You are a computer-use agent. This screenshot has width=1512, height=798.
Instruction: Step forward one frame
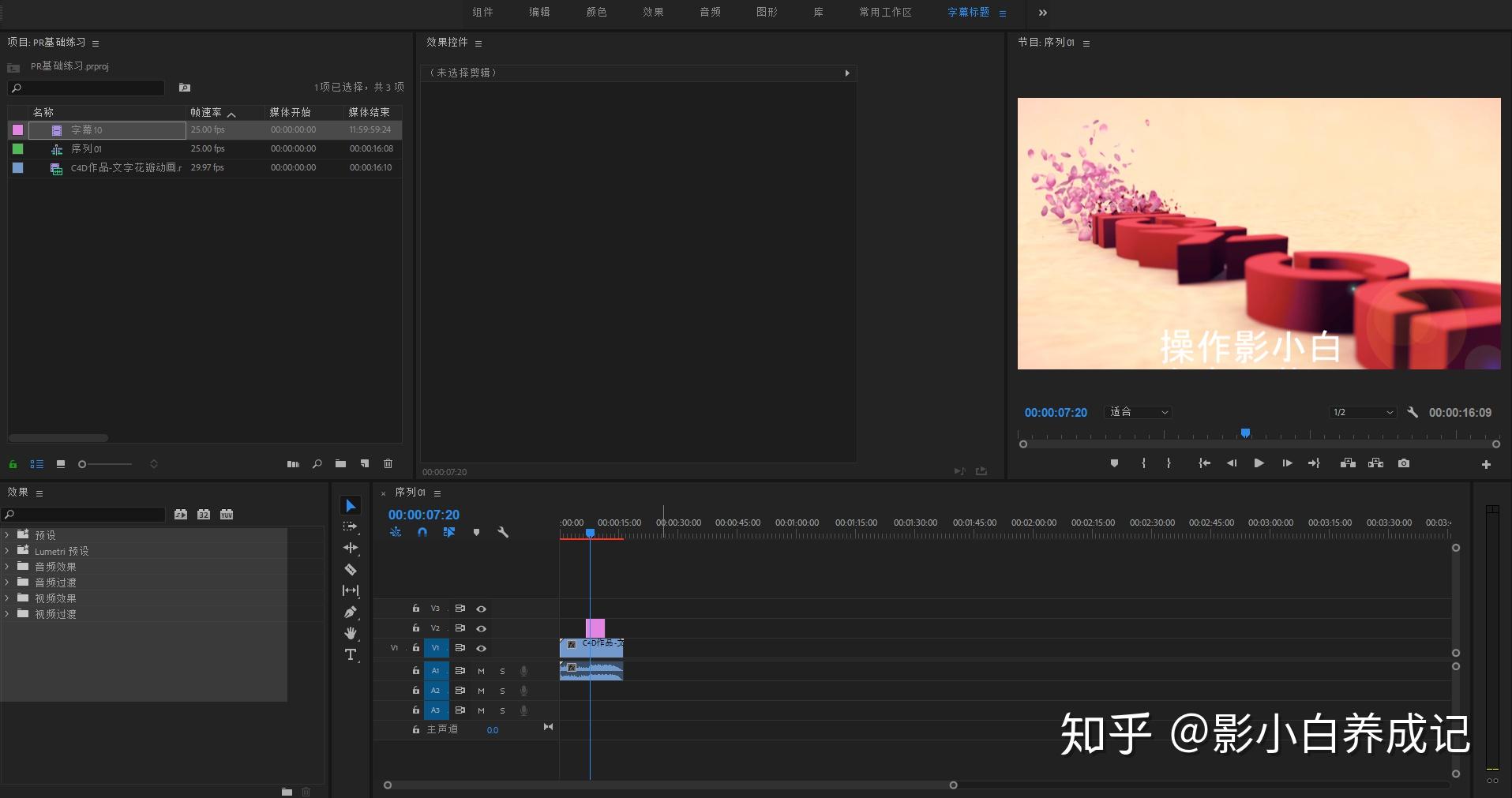coord(1287,463)
